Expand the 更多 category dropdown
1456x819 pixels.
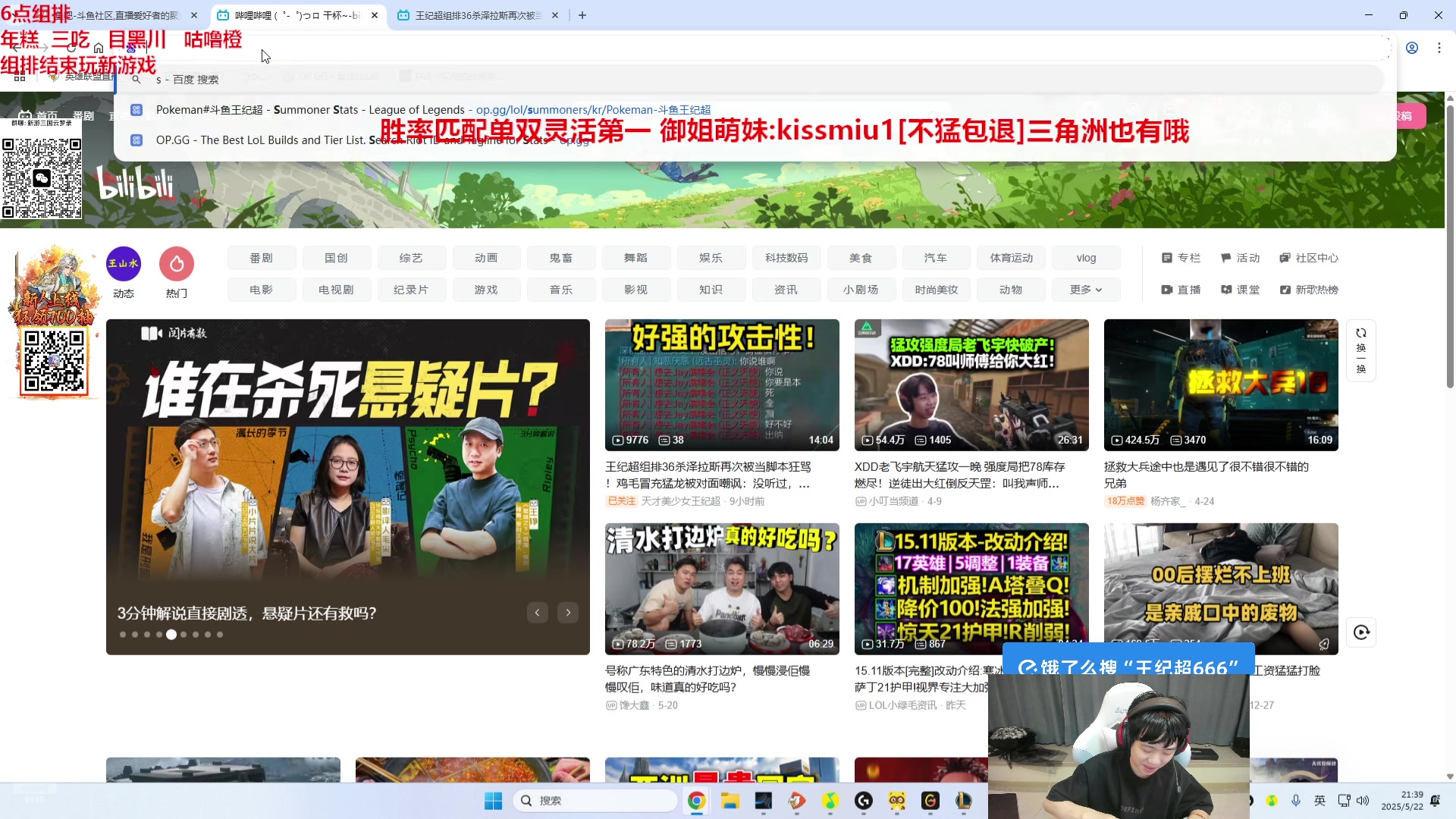[x=1086, y=290]
